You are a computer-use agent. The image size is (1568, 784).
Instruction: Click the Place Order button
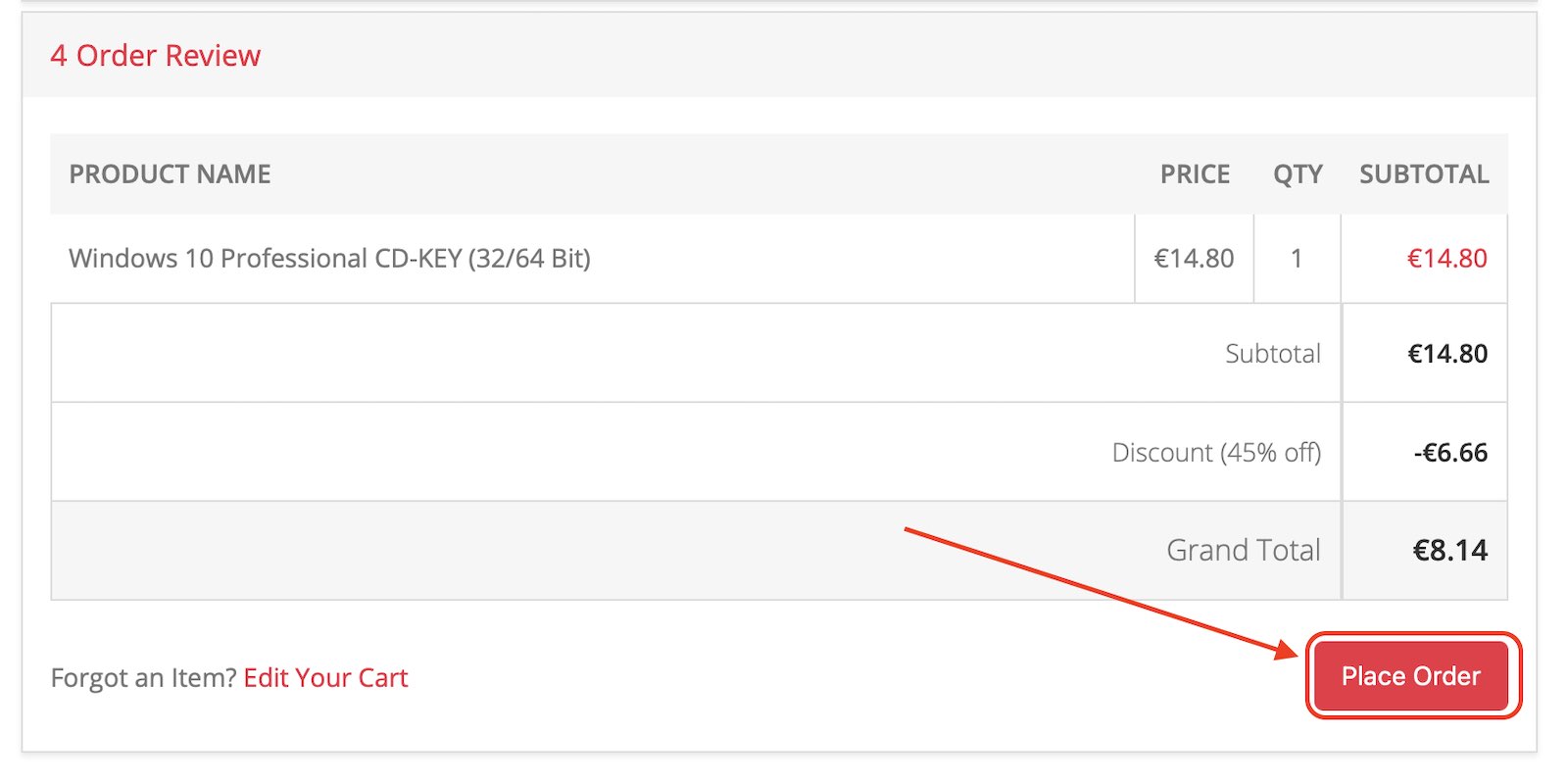(x=1410, y=676)
